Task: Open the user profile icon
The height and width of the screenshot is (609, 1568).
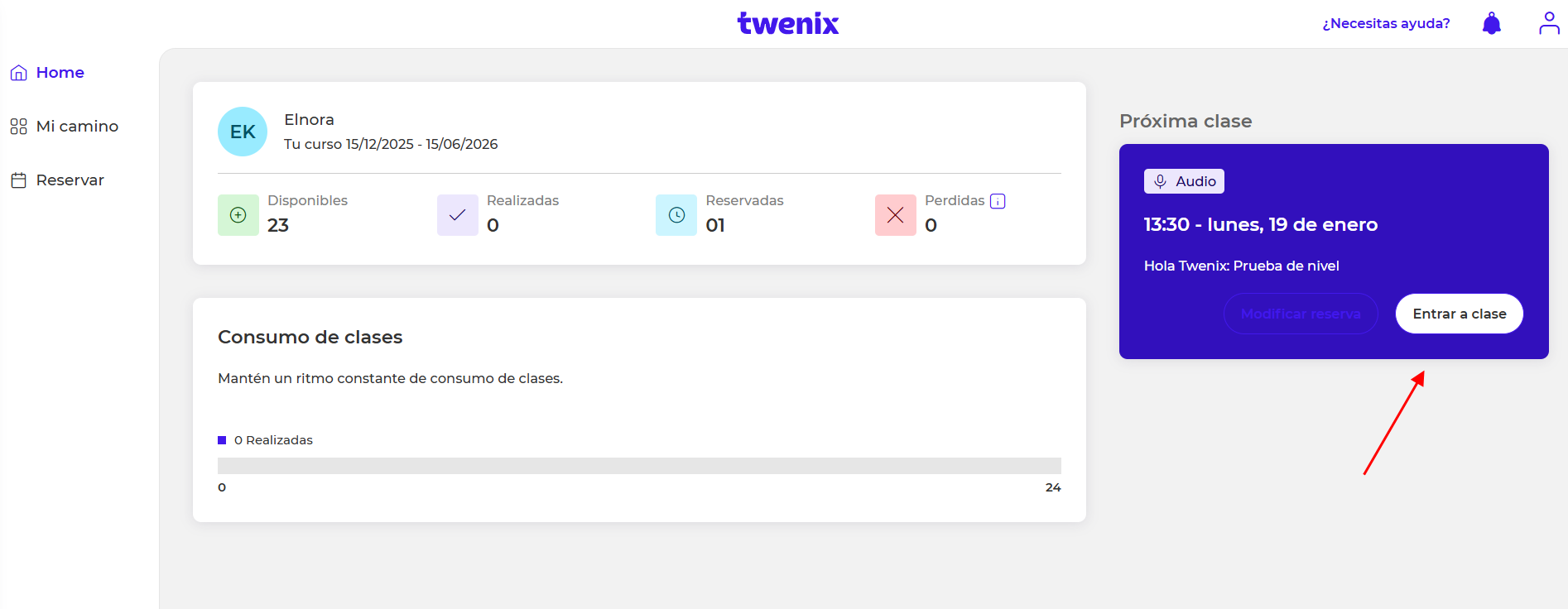Action: (x=1548, y=23)
